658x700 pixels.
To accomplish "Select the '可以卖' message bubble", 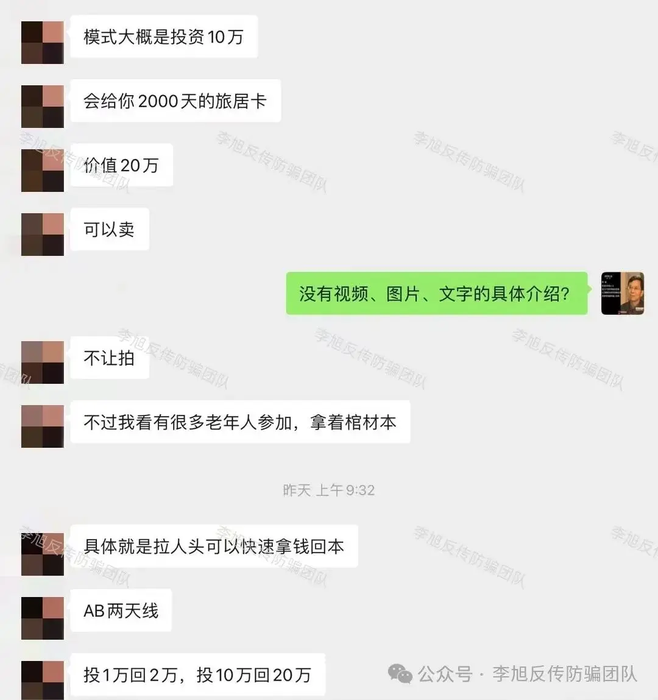I will point(110,229).
